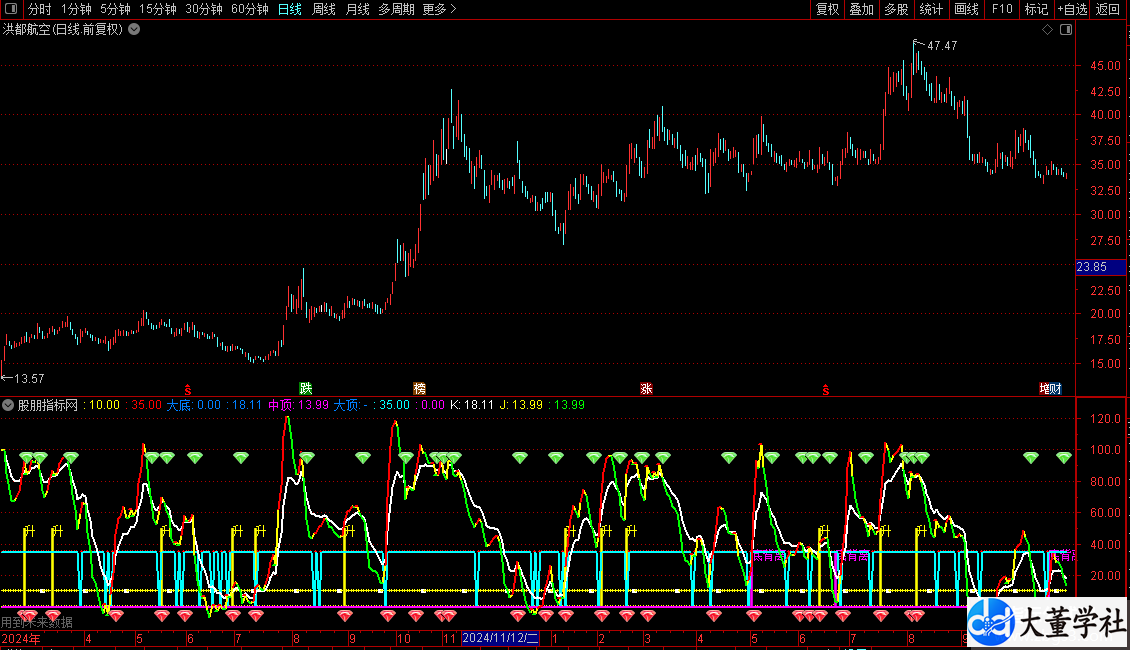Select the 15分钟 period tab

pos(157,9)
